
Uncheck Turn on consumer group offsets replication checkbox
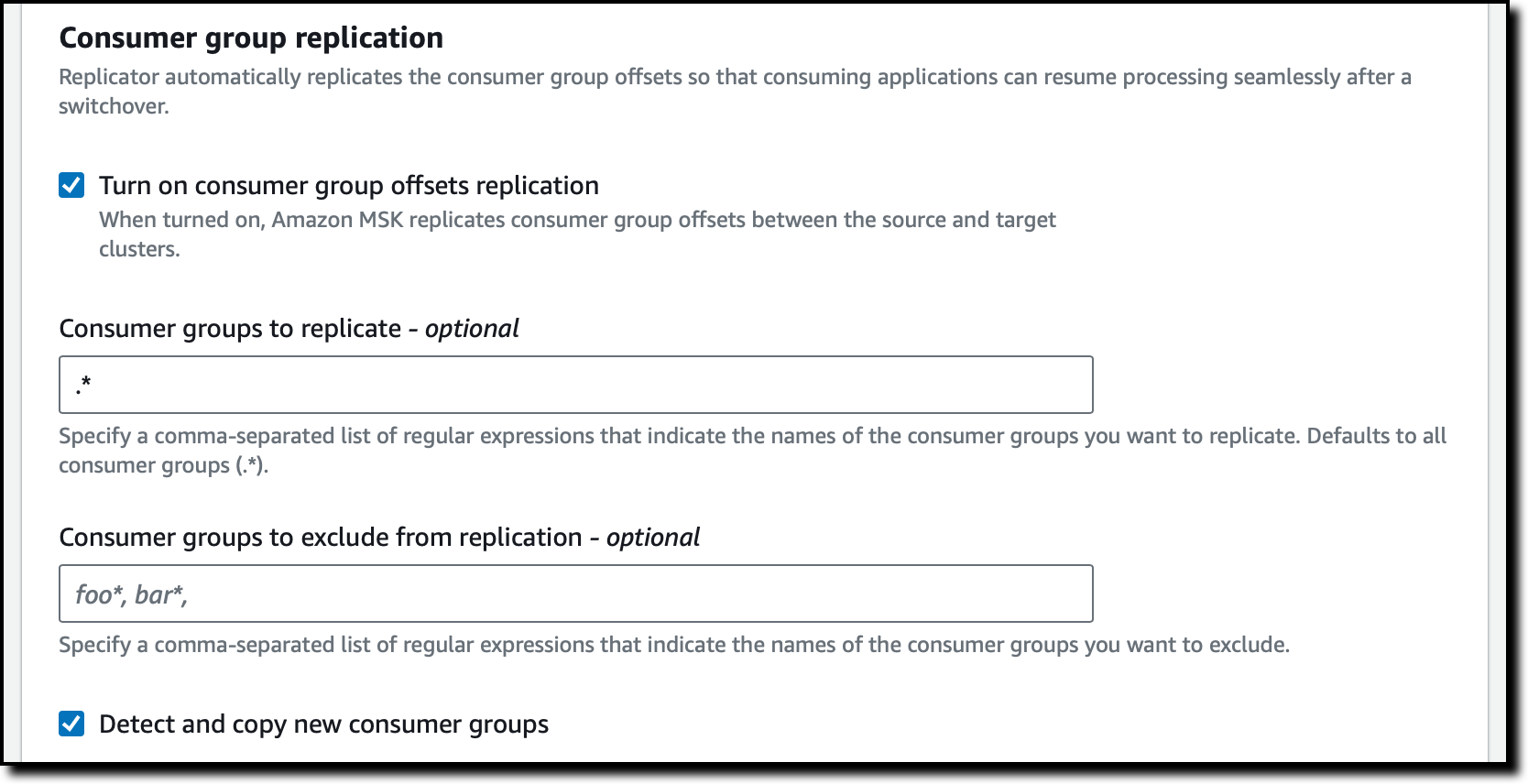click(x=71, y=186)
